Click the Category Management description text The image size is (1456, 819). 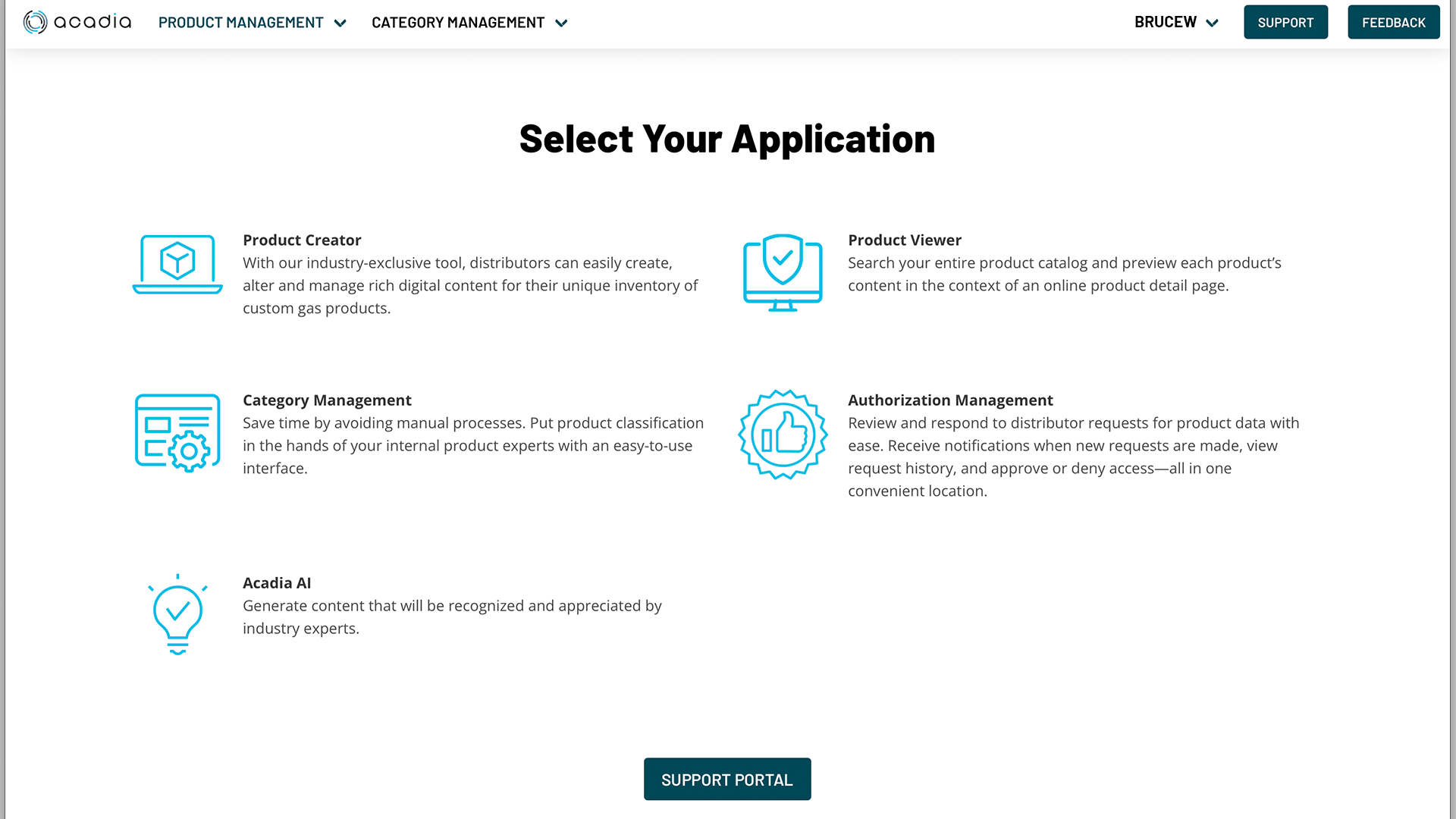(x=473, y=446)
